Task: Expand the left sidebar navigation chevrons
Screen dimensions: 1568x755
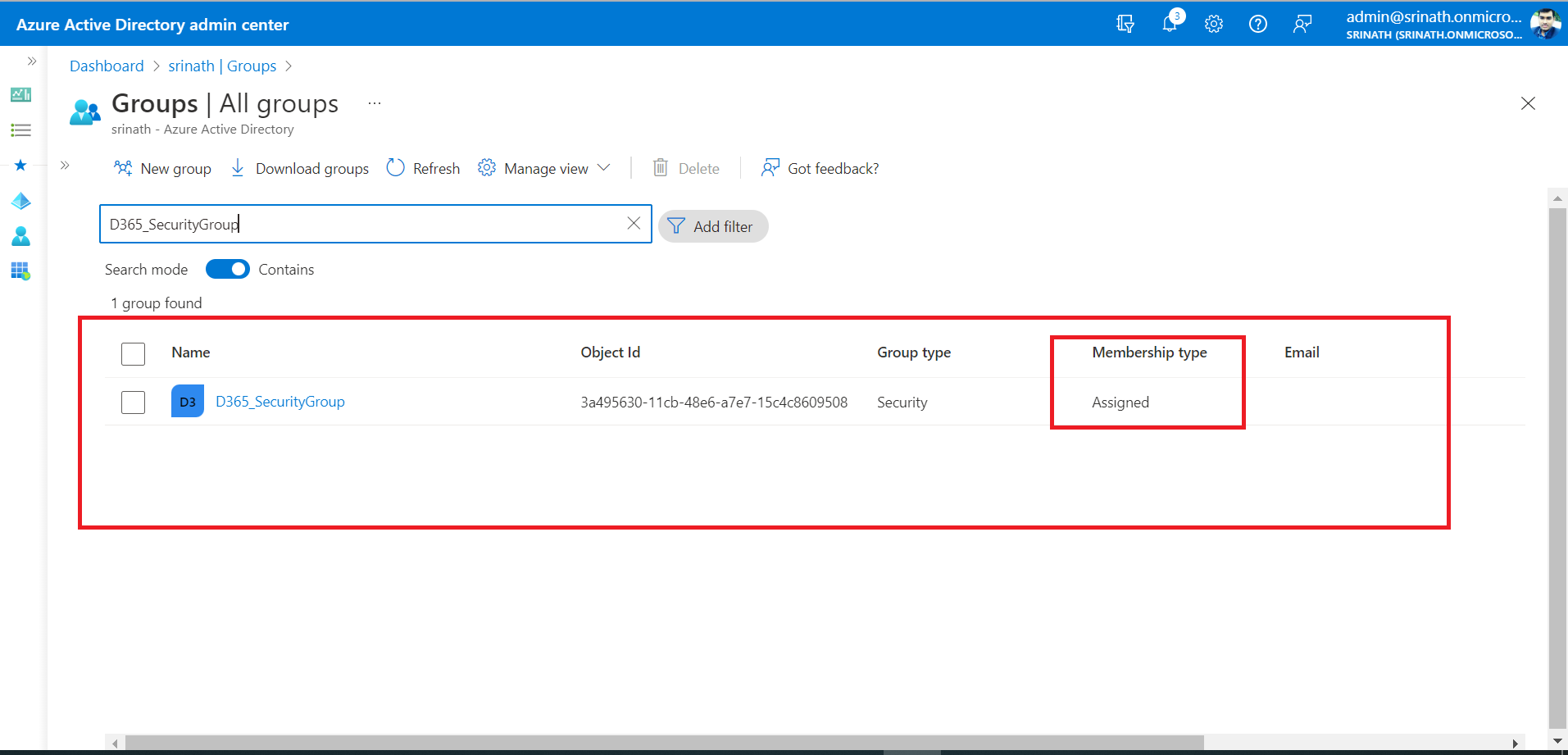Action: click(x=32, y=61)
